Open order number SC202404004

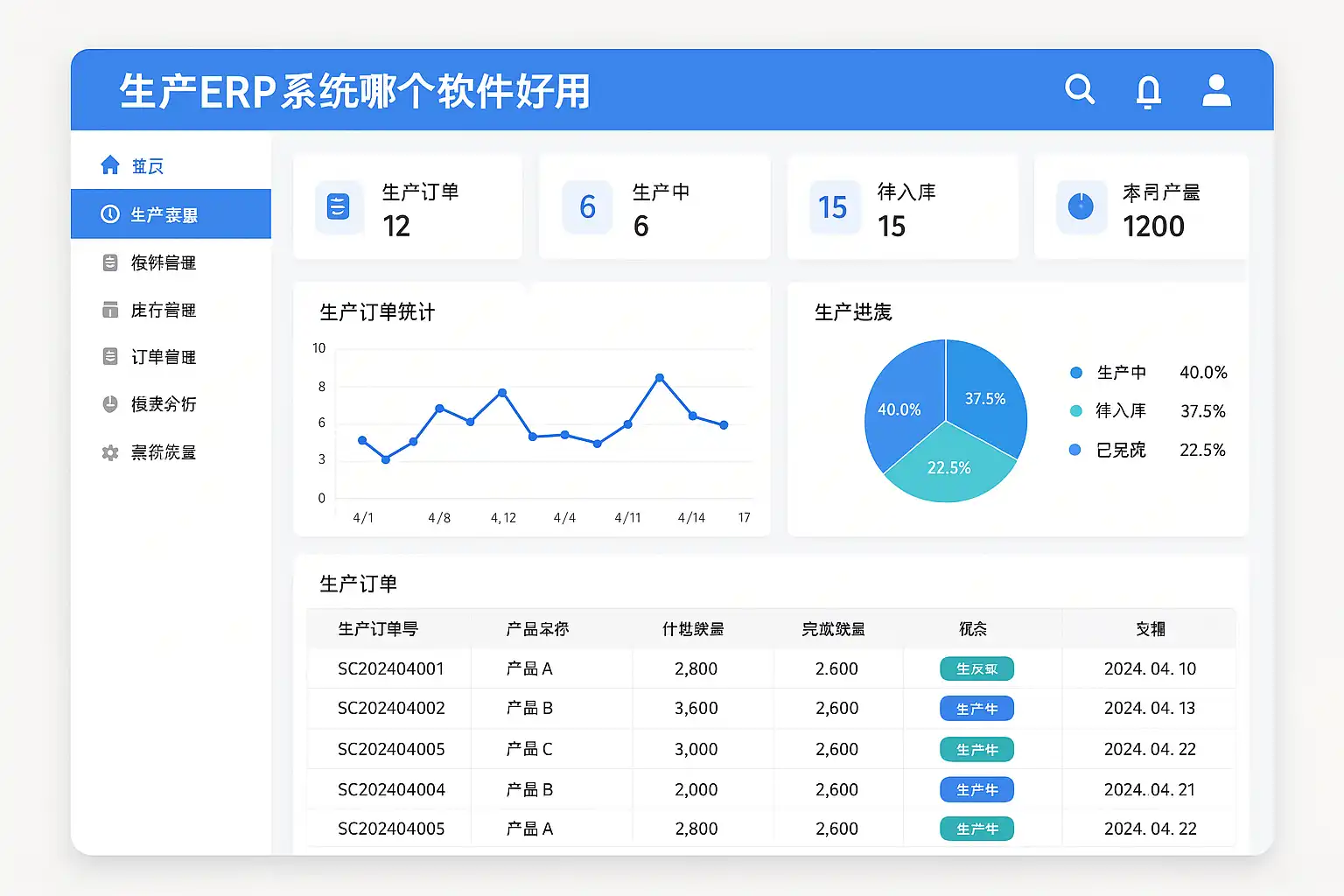[391, 789]
